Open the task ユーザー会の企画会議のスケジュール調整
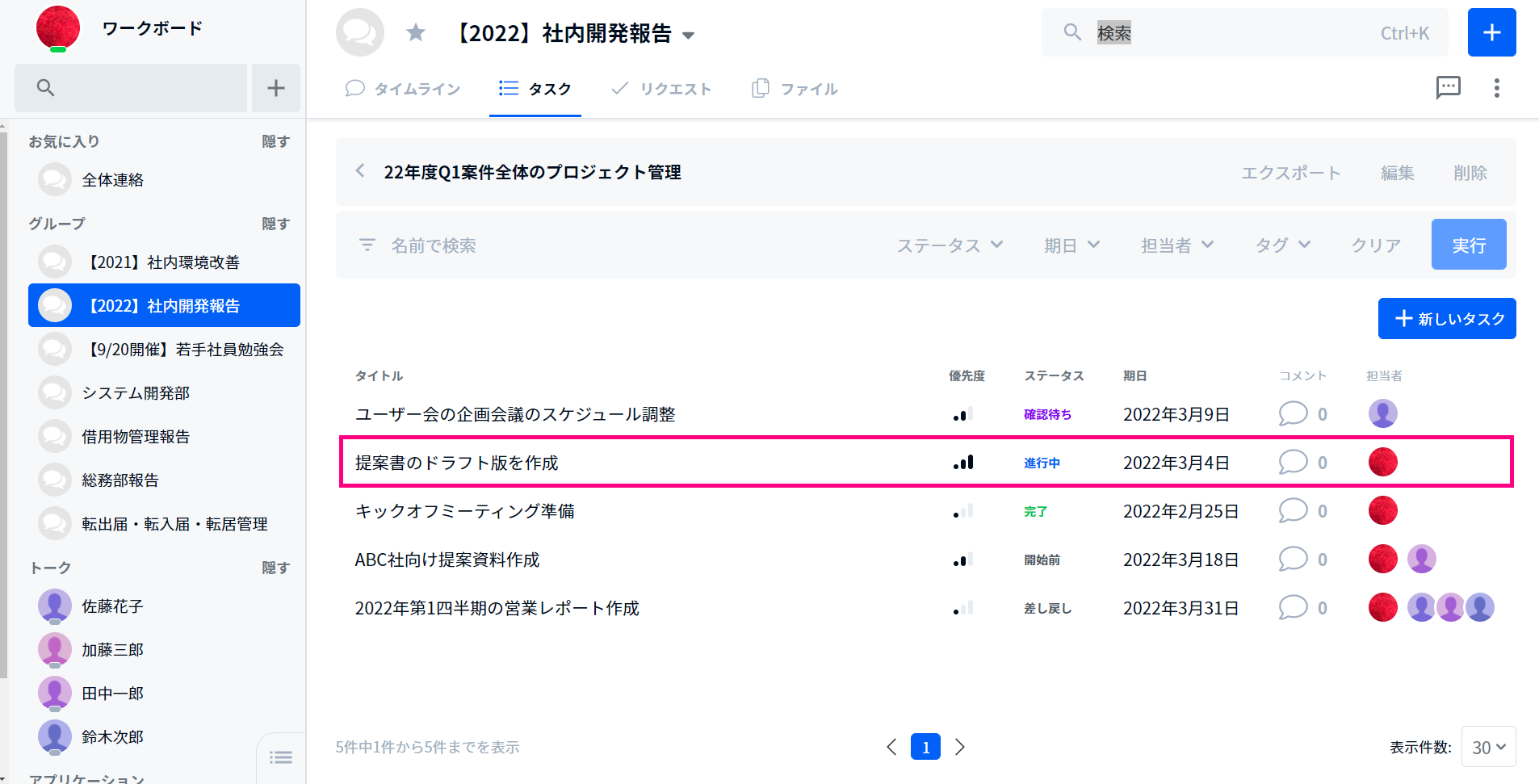The image size is (1539, 784). tap(515, 414)
